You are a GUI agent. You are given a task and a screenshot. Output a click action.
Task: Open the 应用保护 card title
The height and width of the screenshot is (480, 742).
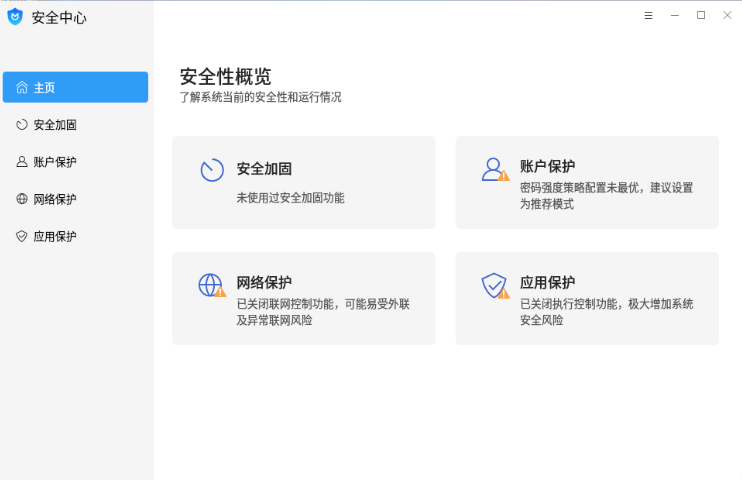pos(548,283)
